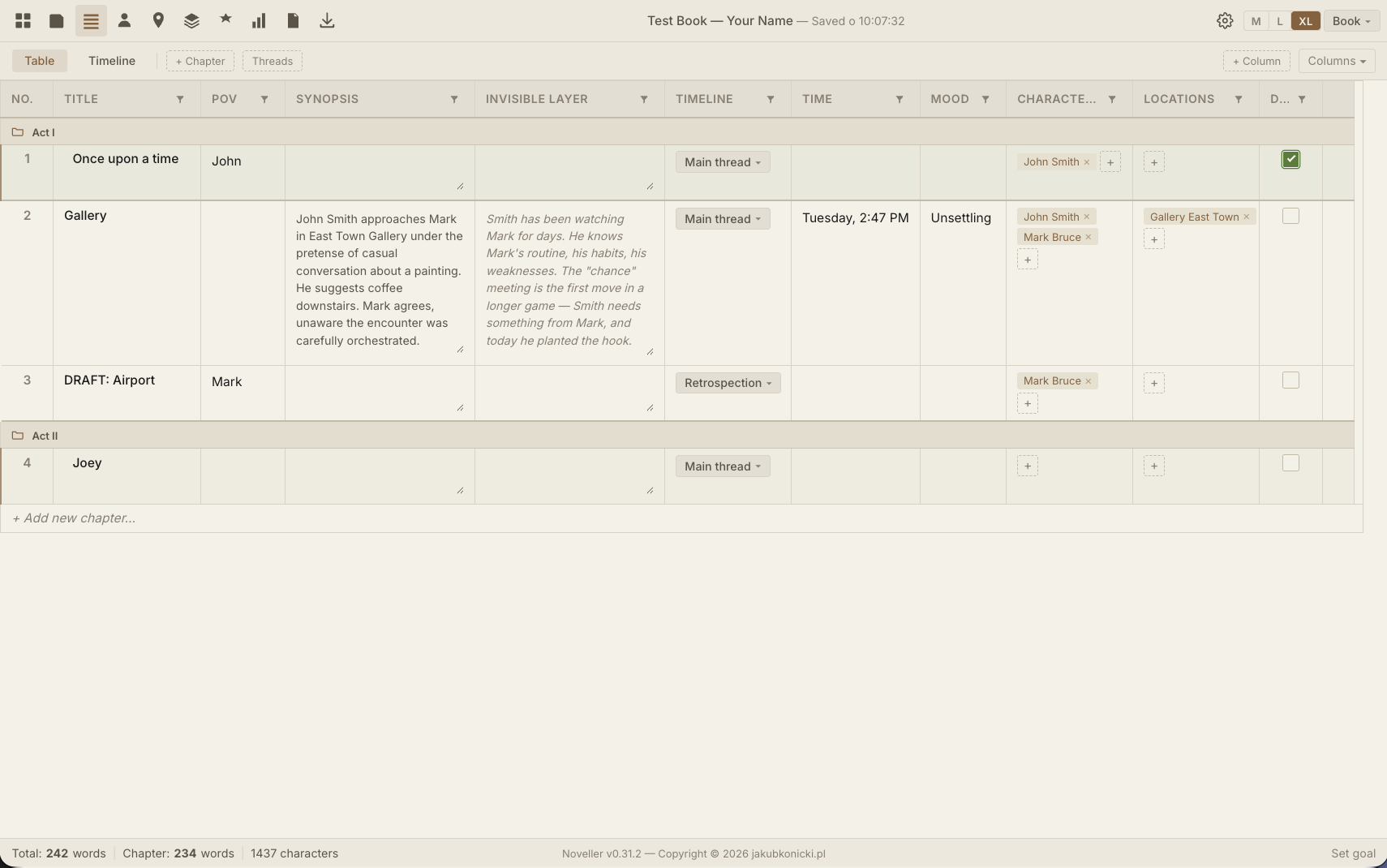The width and height of the screenshot is (1387, 868).
Task: Filter the LOCATIONS column via funnel icon
Action: tap(1239, 99)
